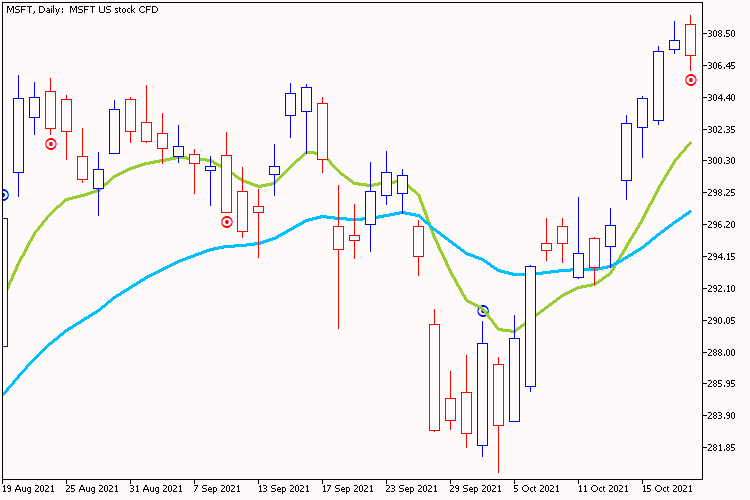Click the tall blue candle after 5 Oct 2021
Viewport: 750px width, 500px height.
pos(530,326)
